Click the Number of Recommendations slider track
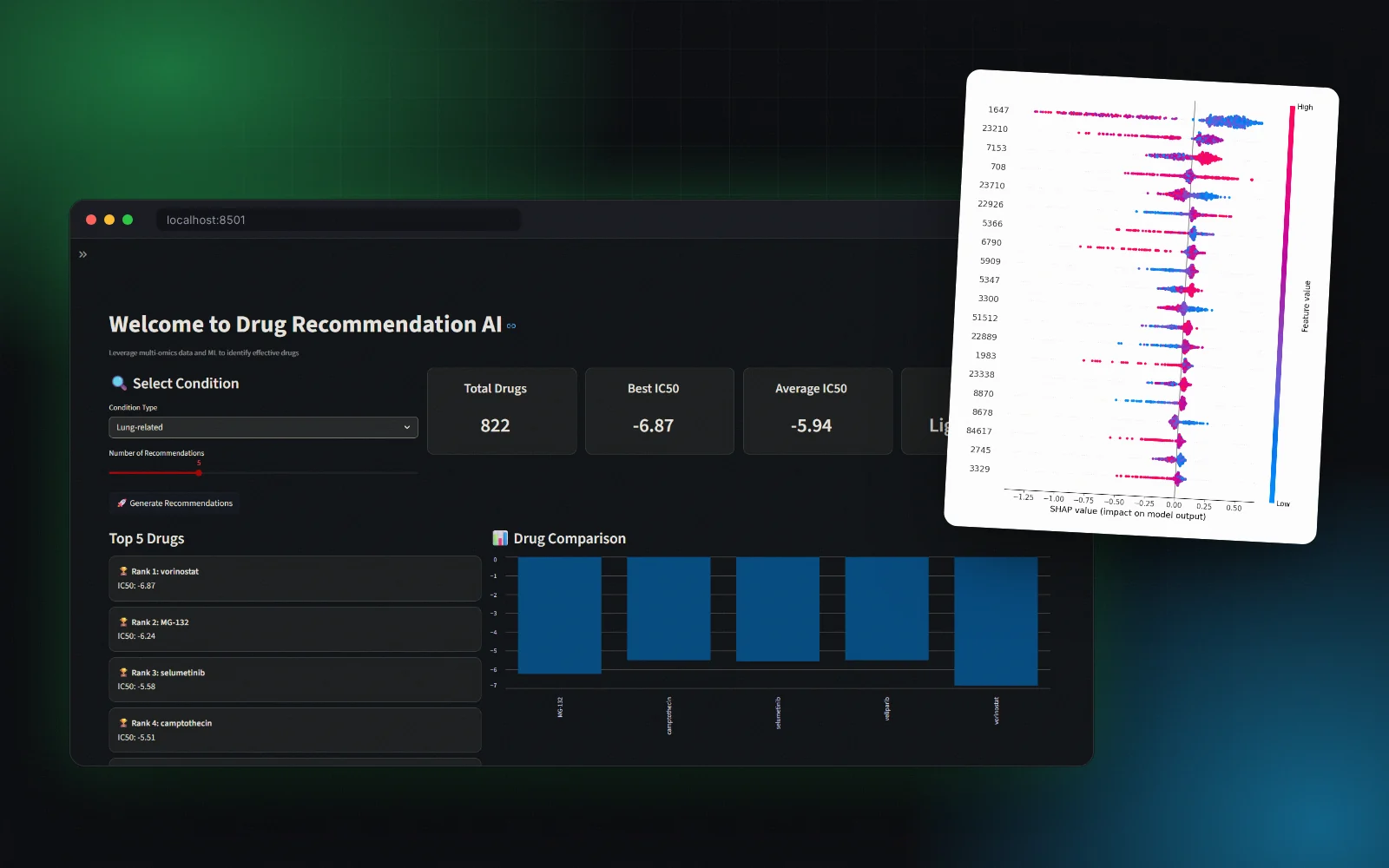1389x868 pixels. click(x=263, y=473)
